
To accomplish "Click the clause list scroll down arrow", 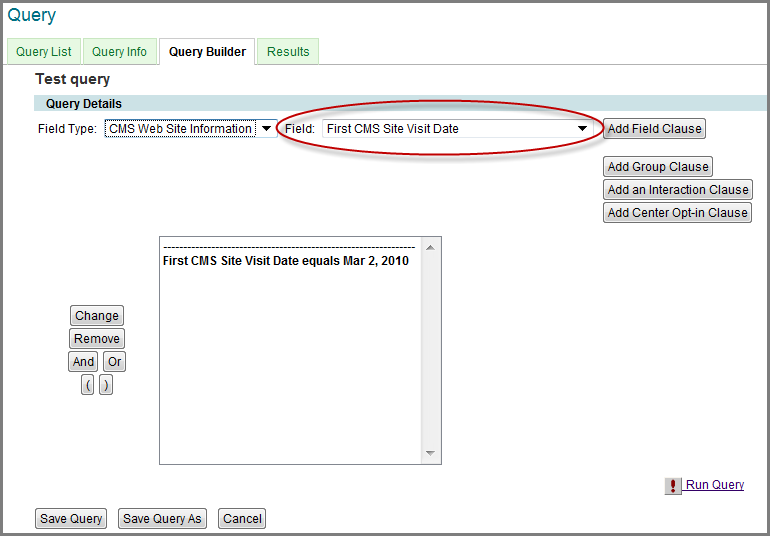I will (x=431, y=453).
